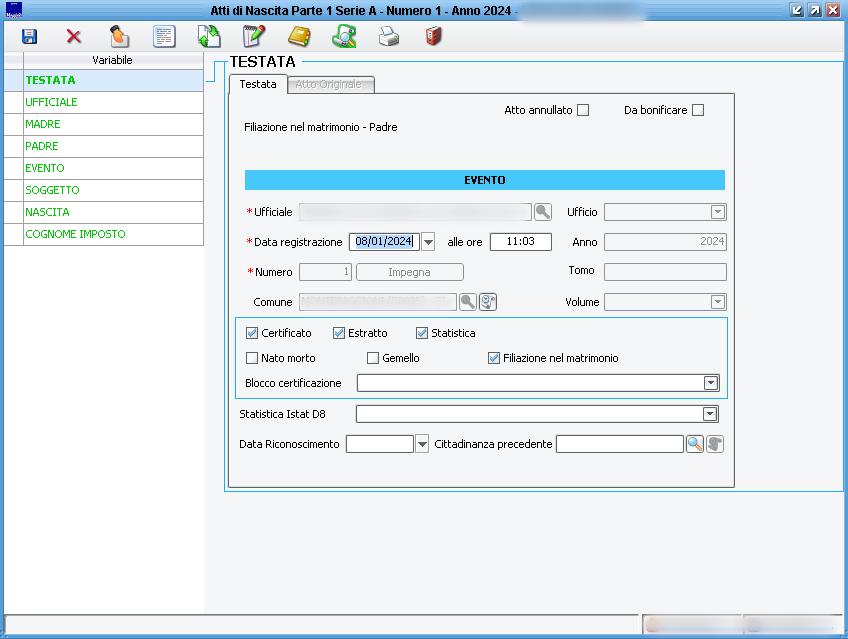Screen dimensions: 848x639
Task: Click the printer icon
Action: tap(389, 37)
